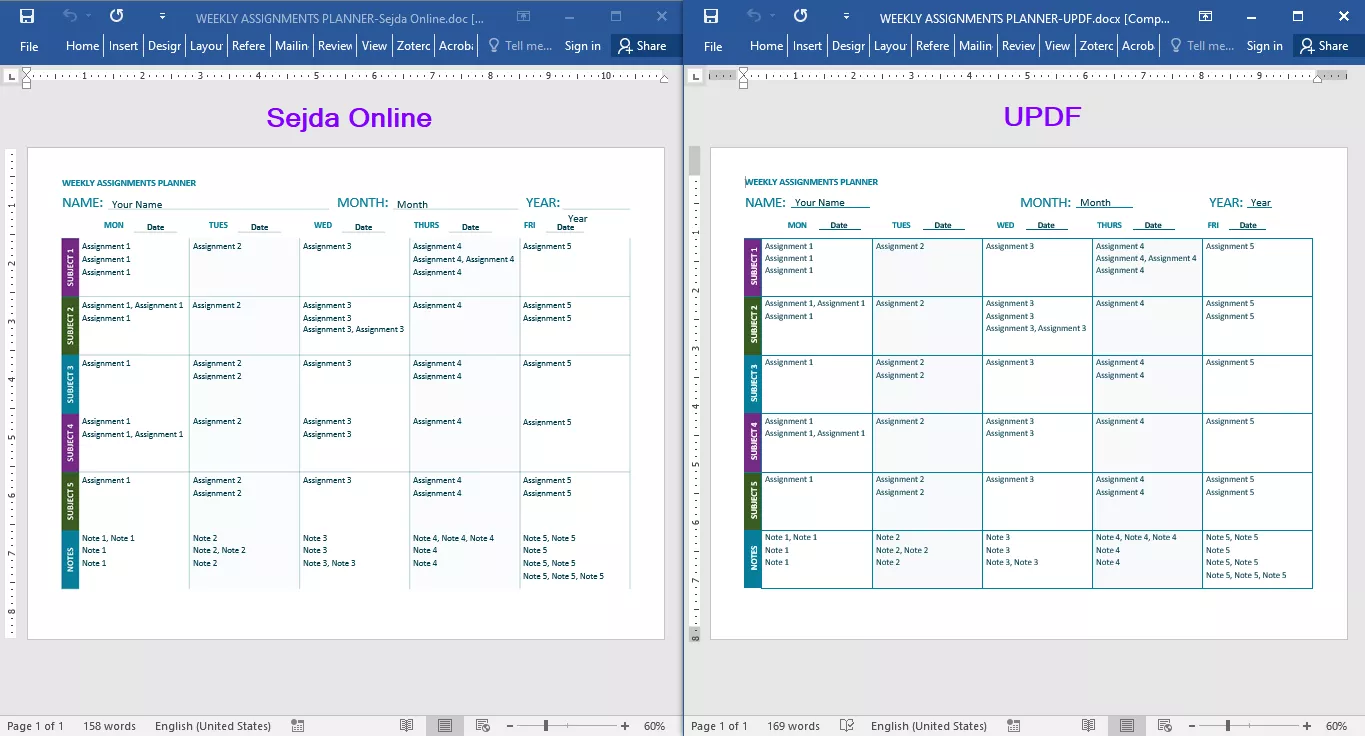The image size is (1365, 736).
Task: Open View tab in UPDF window
Action: [x=1057, y=46]
